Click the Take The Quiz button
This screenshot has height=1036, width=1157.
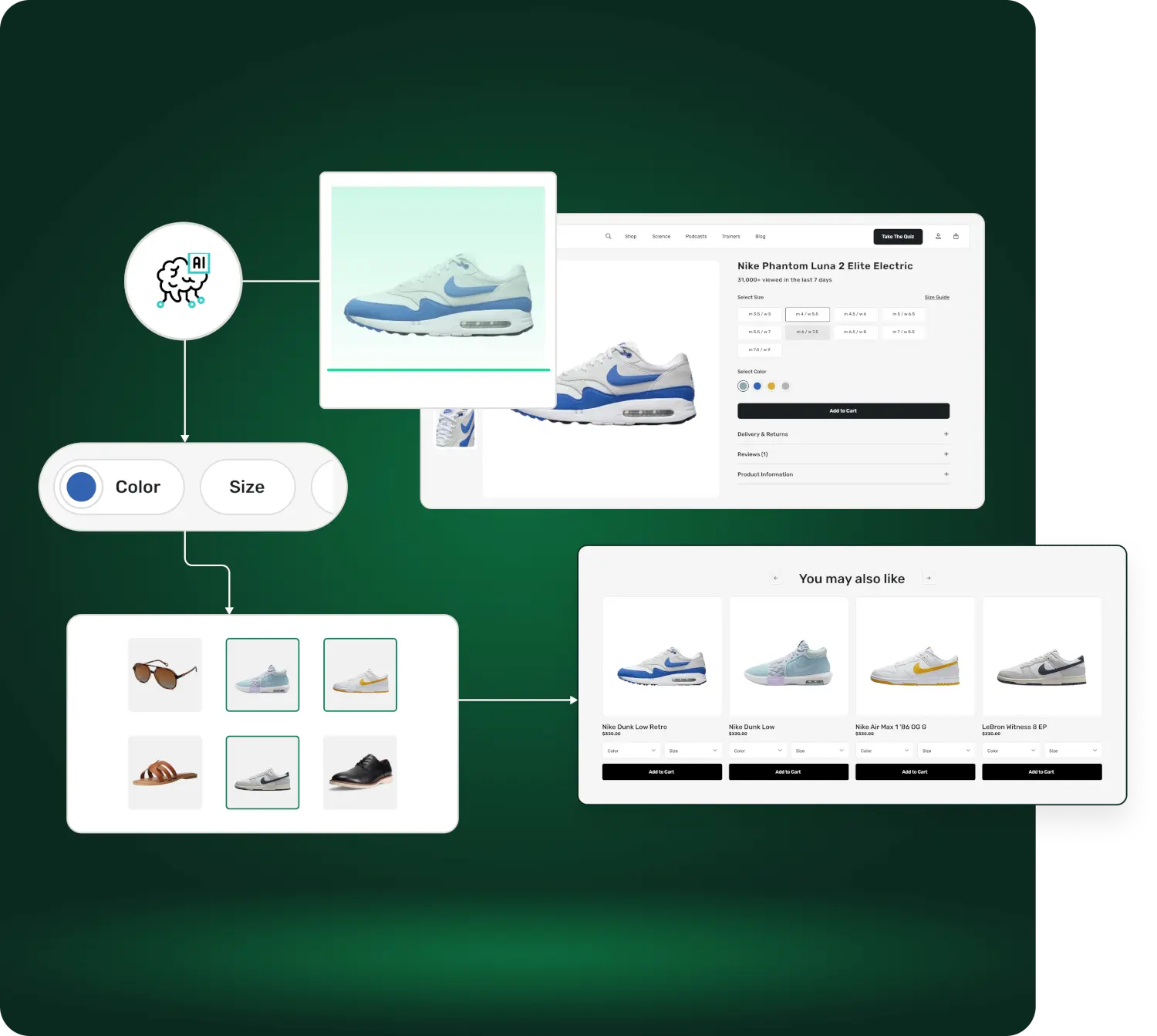898,237
